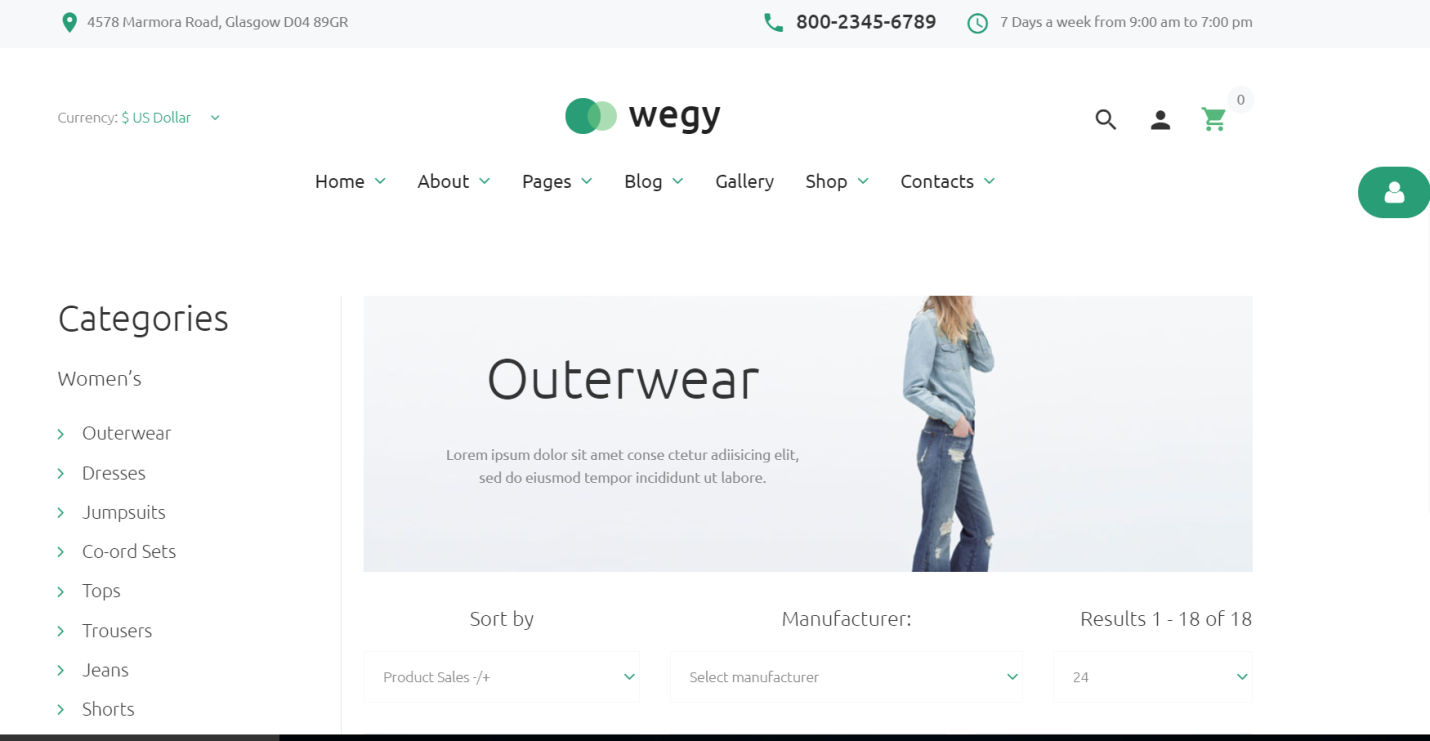Open the user account icon in header

[x=1160, y=120]
